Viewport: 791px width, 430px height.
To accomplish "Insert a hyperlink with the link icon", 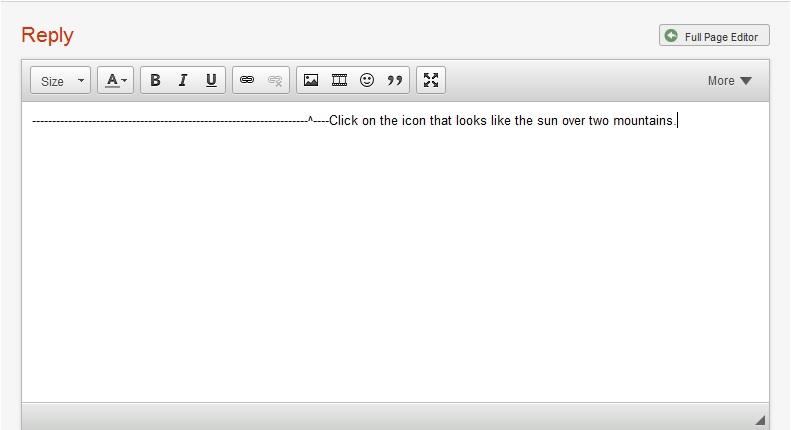I will coord(247,81).
